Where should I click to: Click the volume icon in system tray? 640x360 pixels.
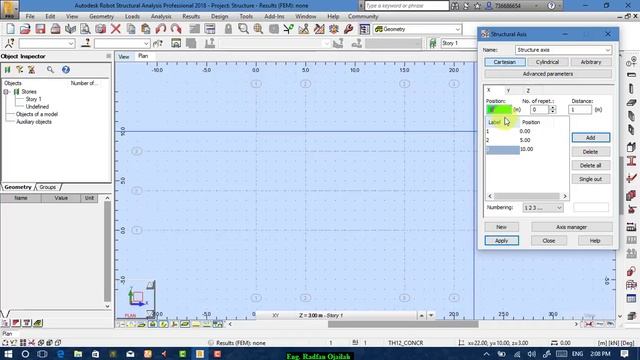[x=531, y=354]
